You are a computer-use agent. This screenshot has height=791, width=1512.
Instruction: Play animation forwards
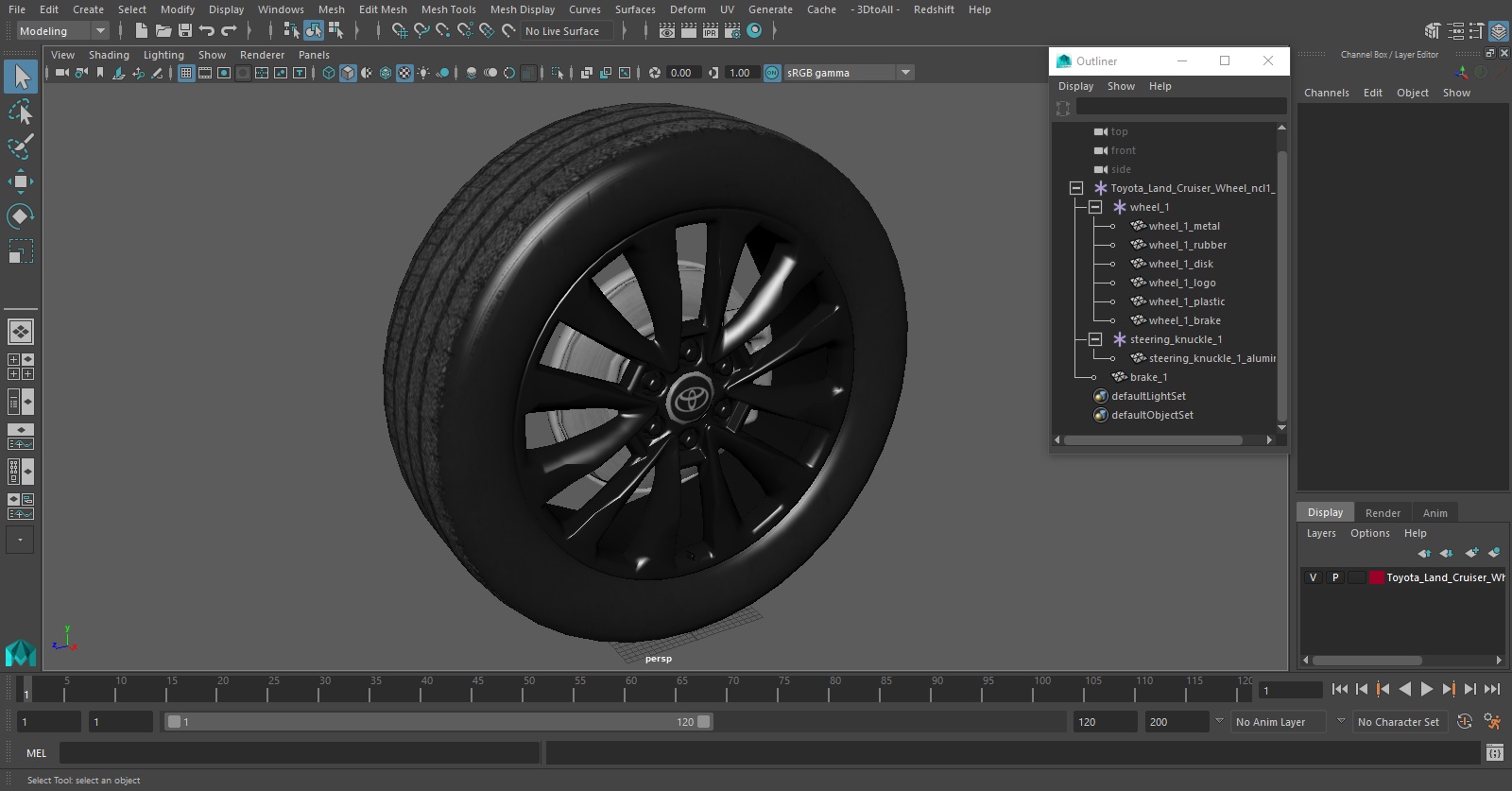pyautogui.click(x=1426, y=690)
